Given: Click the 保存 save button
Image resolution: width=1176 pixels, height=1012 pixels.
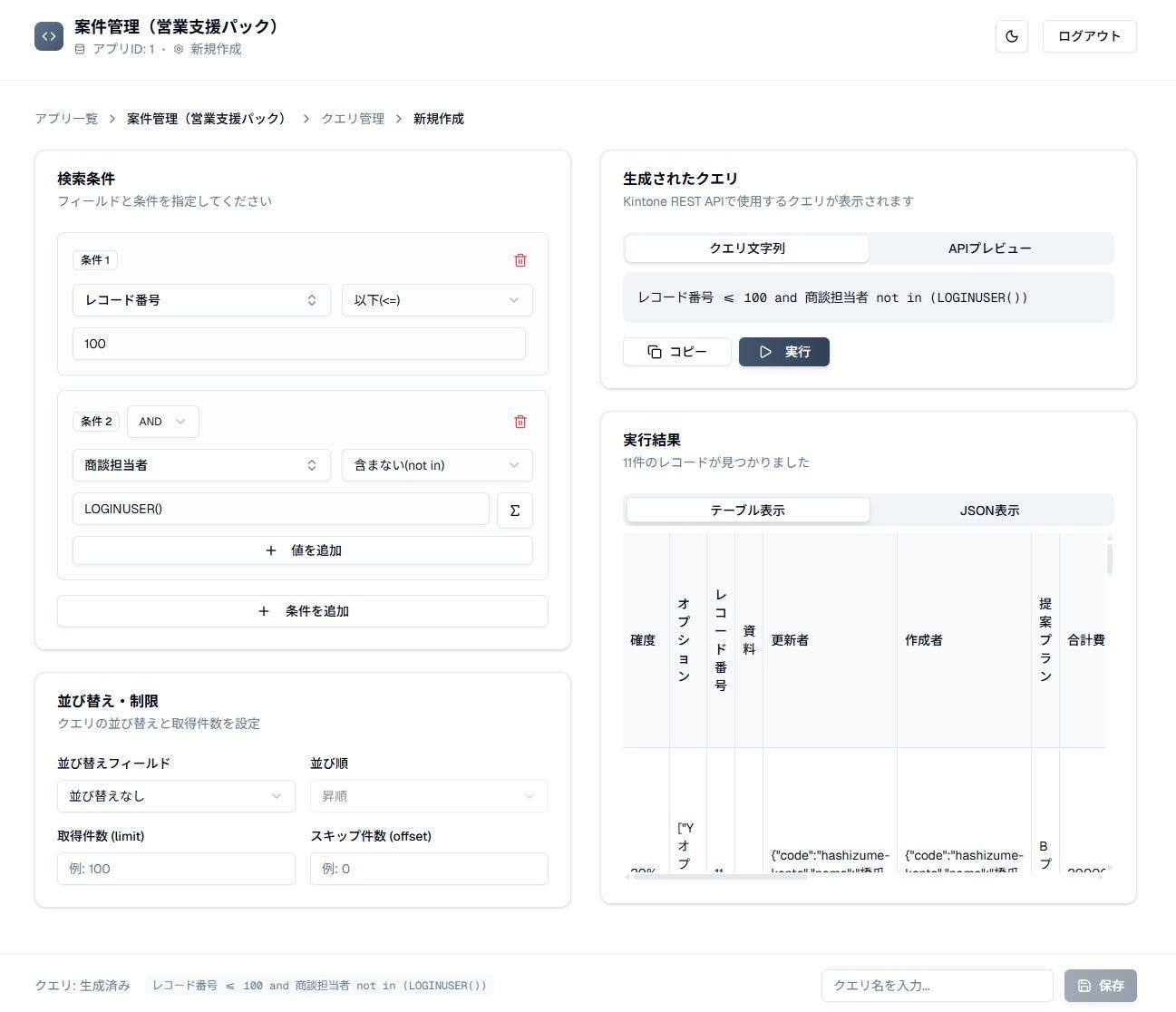Looking at the screenshot, I should tap(1100, 986).
